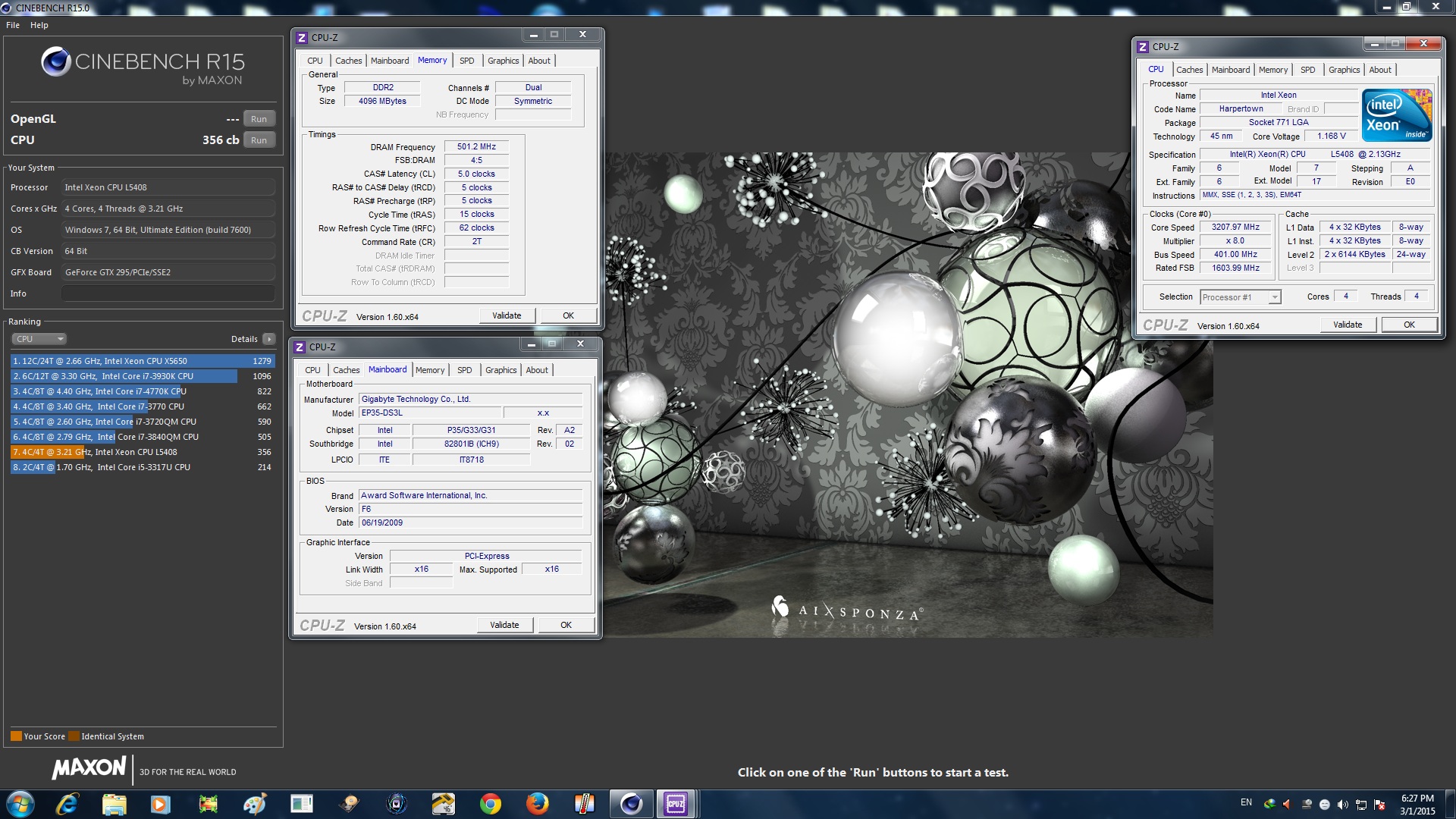Click the red speaker tray icon
This screenshot has width=1456, height=819.
[x=1287, y=804]
